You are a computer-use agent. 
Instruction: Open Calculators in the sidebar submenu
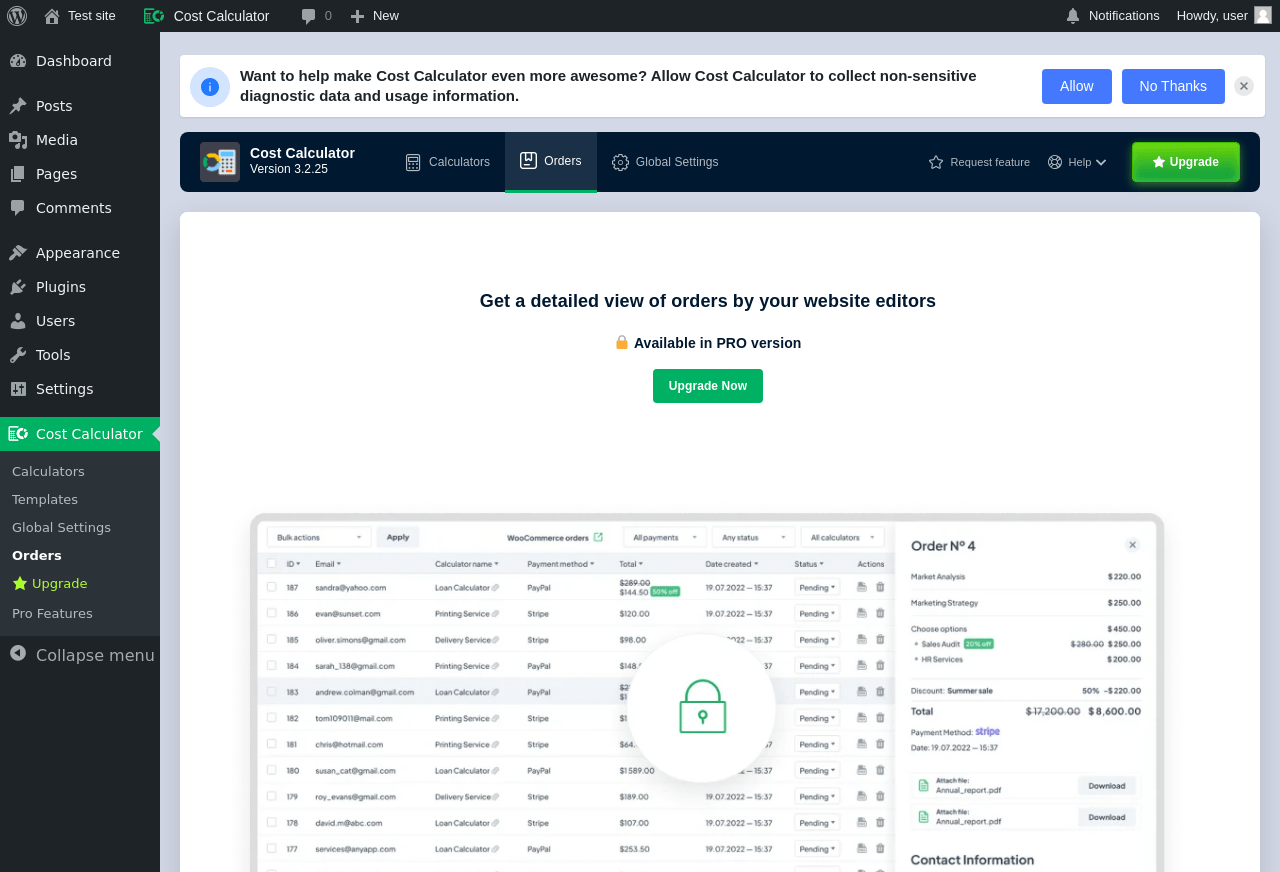(48, 472)
